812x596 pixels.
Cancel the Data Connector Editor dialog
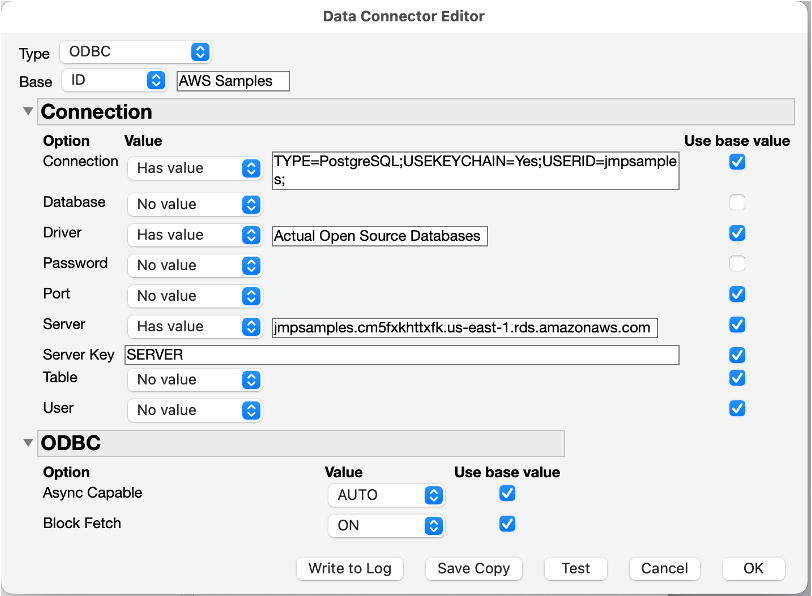pyautogui.click(x=664, y=568)
